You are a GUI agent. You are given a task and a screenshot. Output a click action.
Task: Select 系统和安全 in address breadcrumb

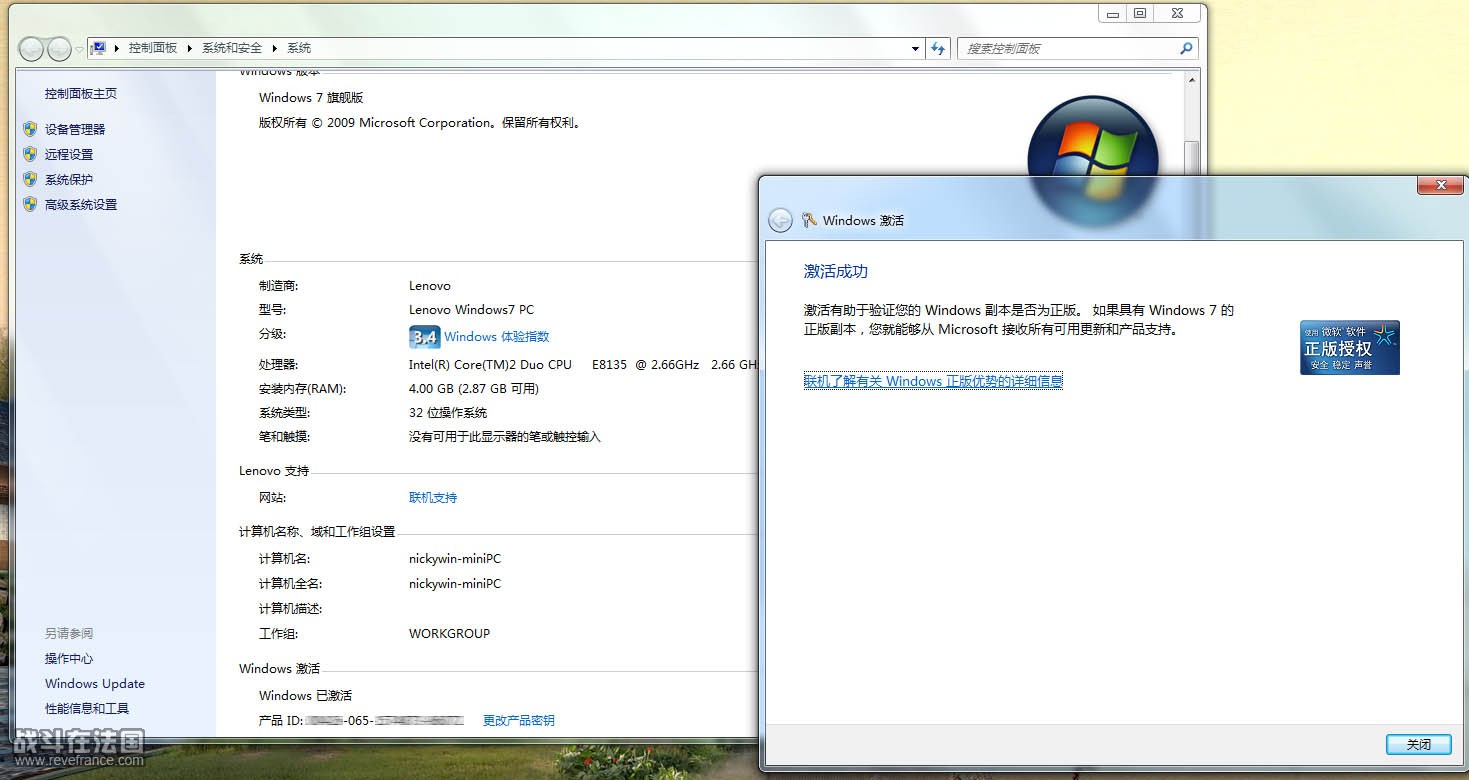(x=232, y=48)
